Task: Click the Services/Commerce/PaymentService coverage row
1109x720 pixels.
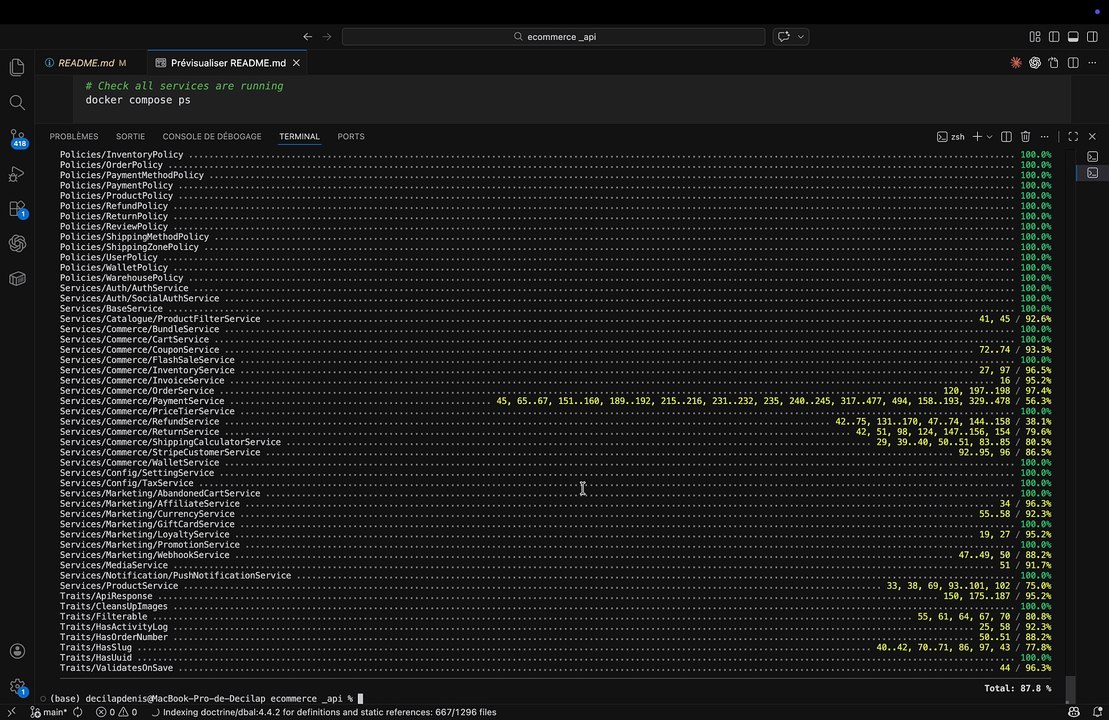Action: pyautogui.click(x=555, y=401)
